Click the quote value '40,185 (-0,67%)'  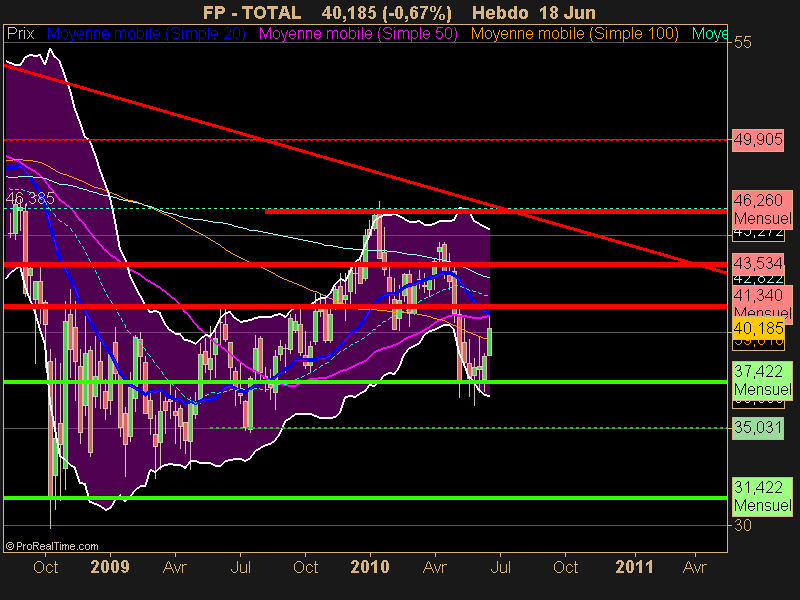click(x=387, y=13)
